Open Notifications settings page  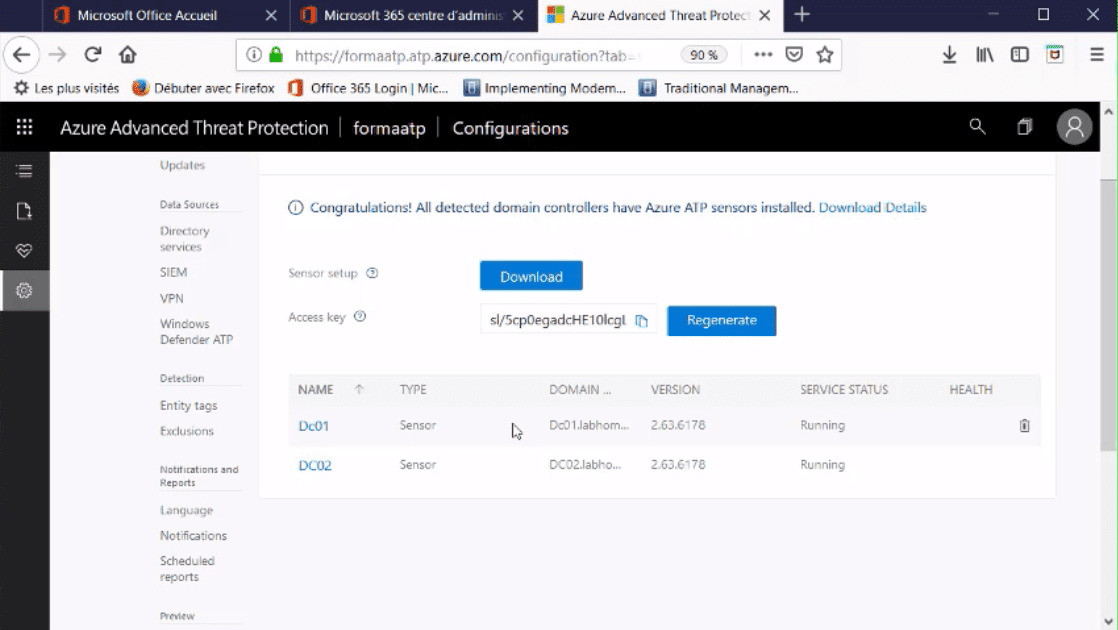193,536
